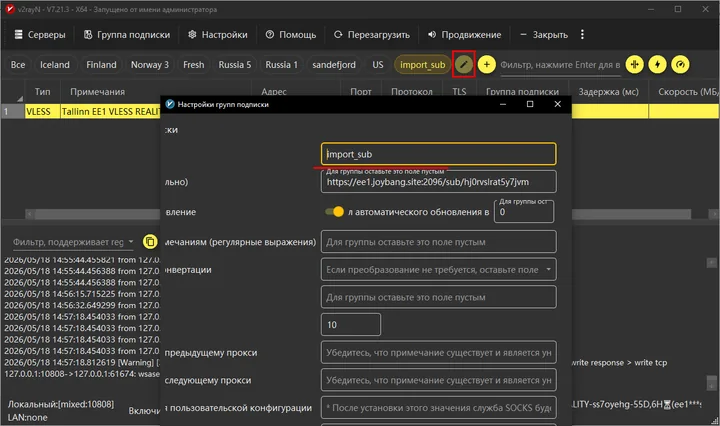Click the pencil edit subscription icon
Viewport: 720px width, 426px height.
click(x=464, y=64)
